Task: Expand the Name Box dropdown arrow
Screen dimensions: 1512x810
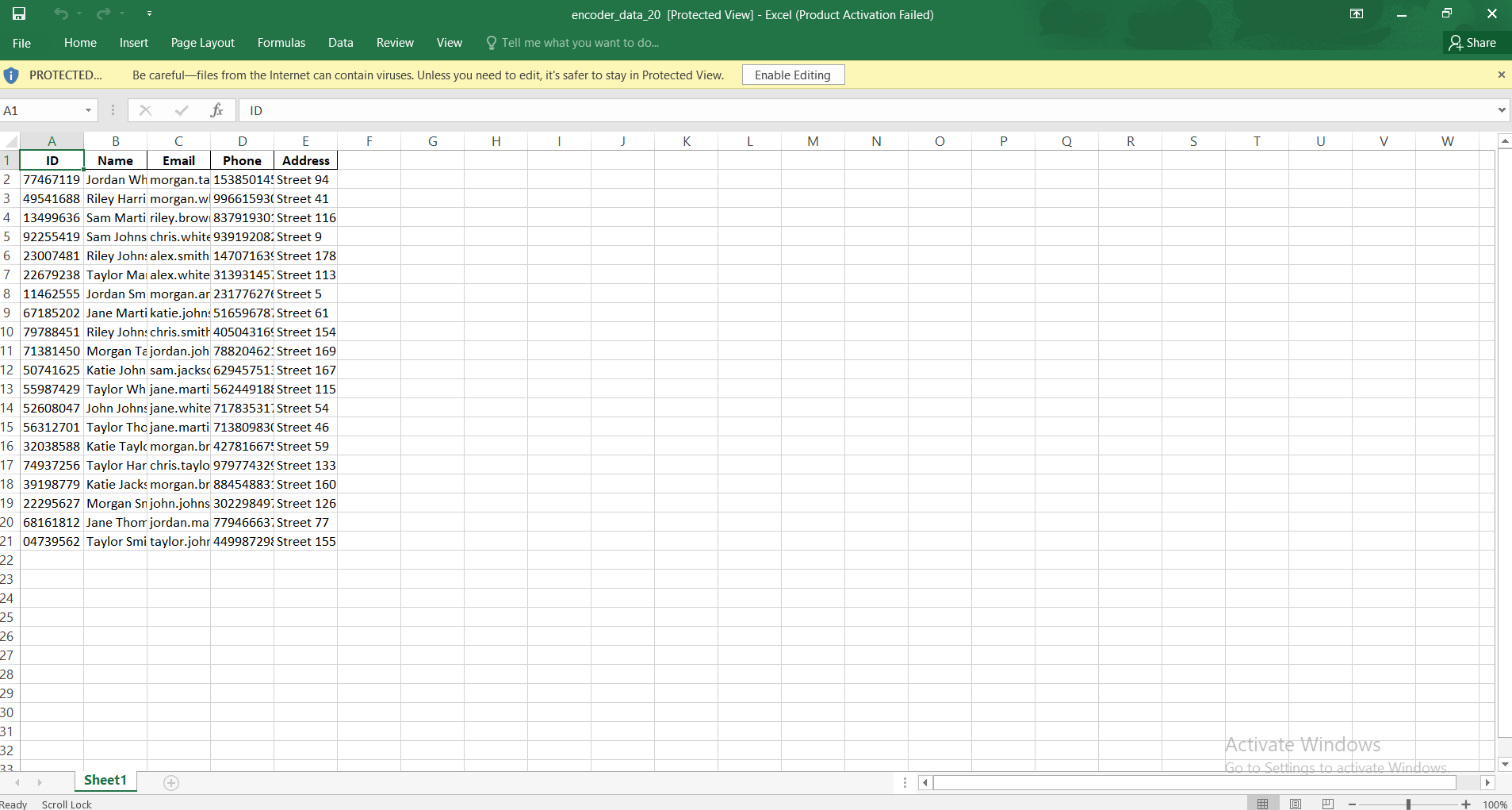Action: [88, 110]
